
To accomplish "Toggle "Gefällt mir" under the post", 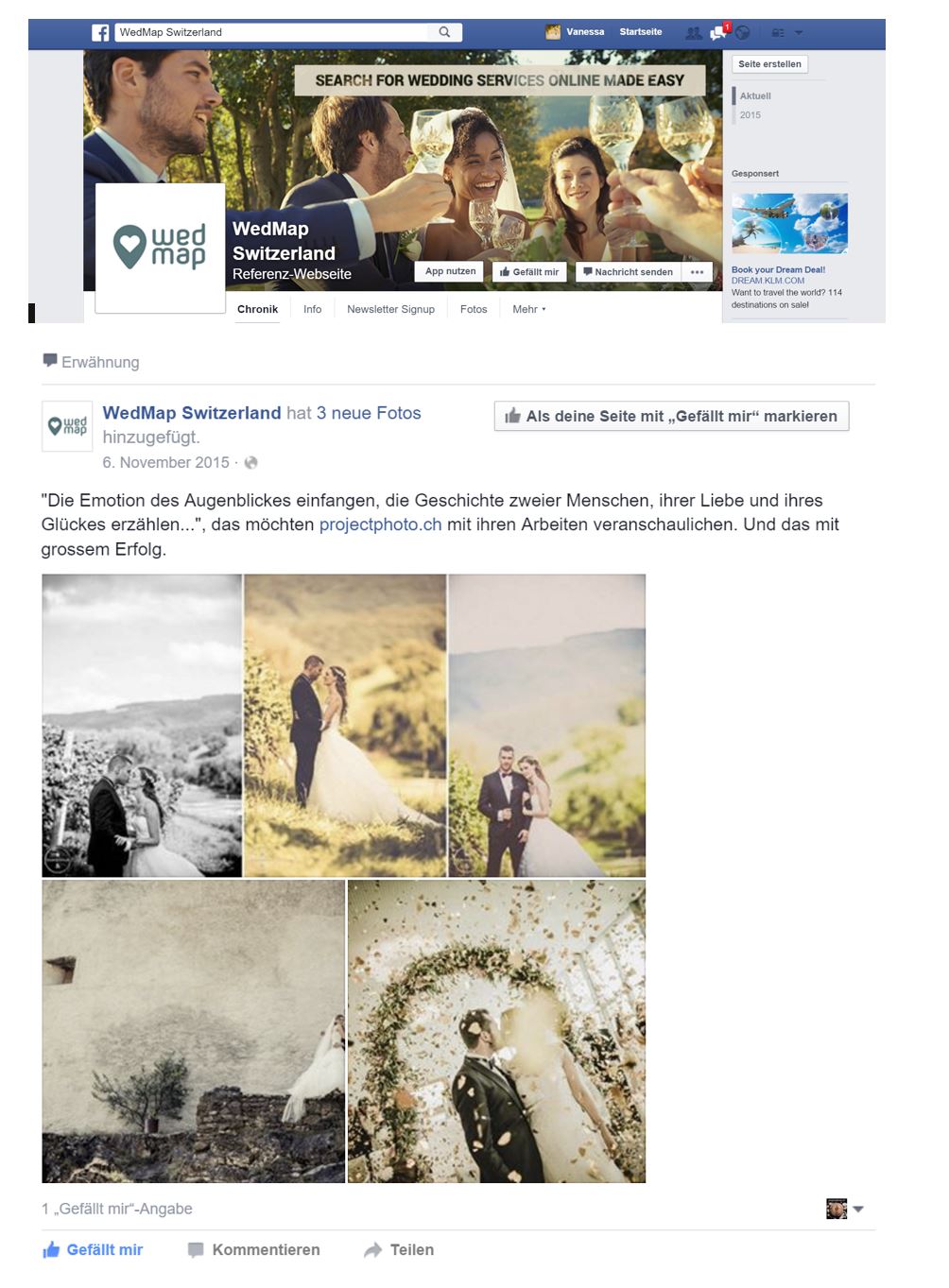I will click(x=93, y=1250).
